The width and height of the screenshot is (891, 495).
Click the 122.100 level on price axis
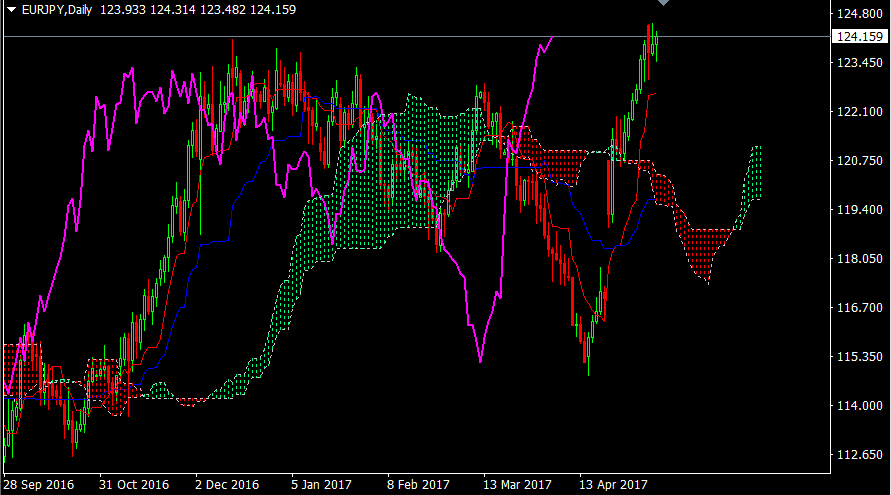click(x=860, y=112)
